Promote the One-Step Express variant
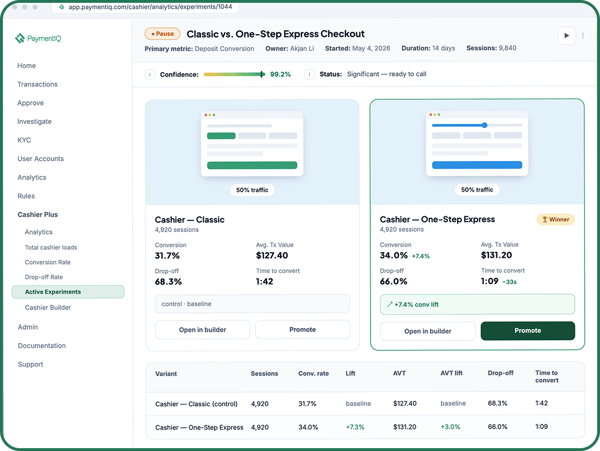The height and width of the screenshot is (451, 600). point(528,331)
